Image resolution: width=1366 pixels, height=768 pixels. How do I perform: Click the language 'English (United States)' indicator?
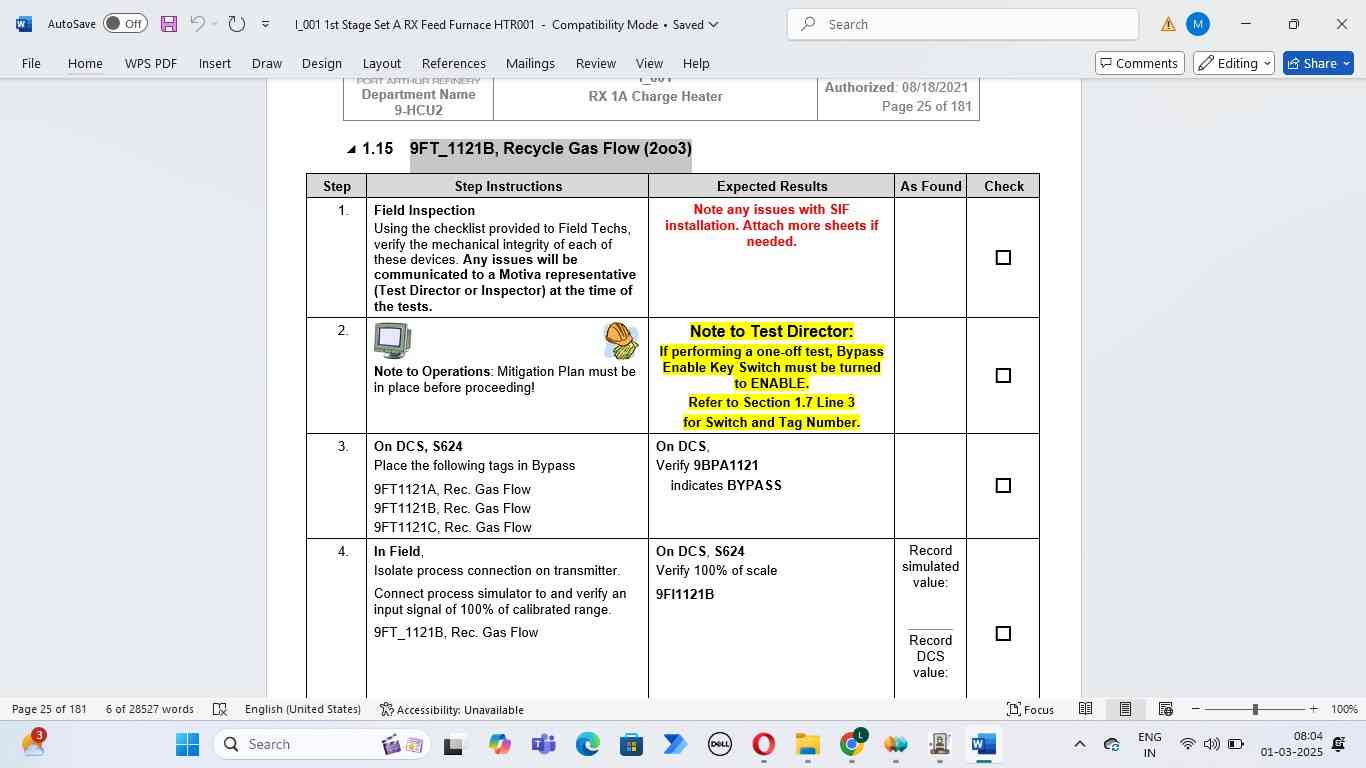click(x=302, y=709)
